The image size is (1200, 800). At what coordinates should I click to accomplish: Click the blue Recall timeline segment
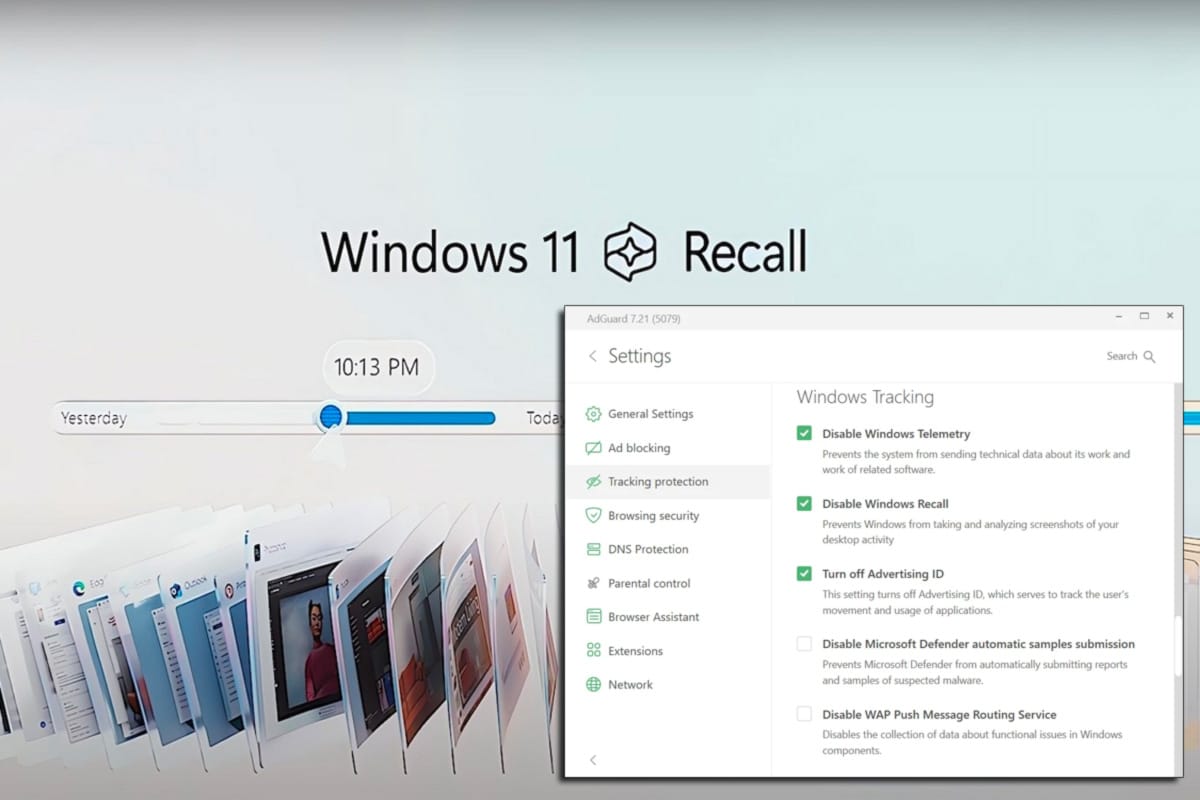(x=420, y=418)
